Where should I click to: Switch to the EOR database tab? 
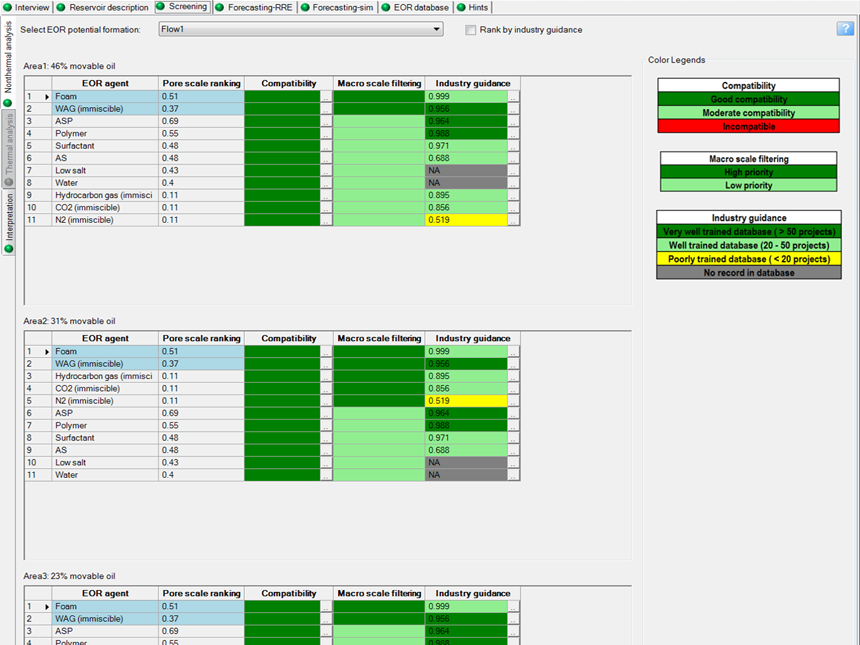(420, 7)
